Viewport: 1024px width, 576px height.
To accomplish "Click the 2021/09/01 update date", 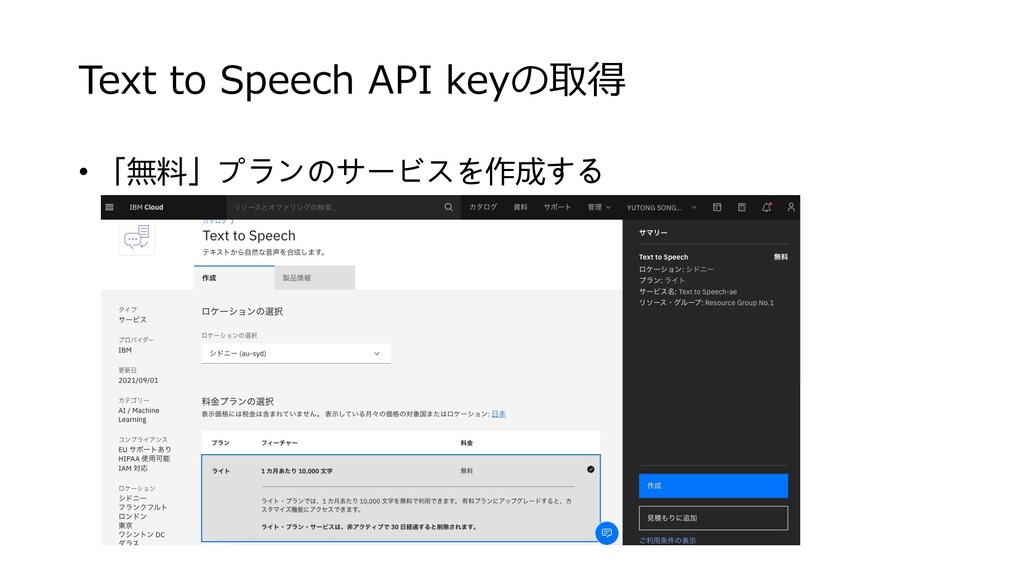I will 138,380.
